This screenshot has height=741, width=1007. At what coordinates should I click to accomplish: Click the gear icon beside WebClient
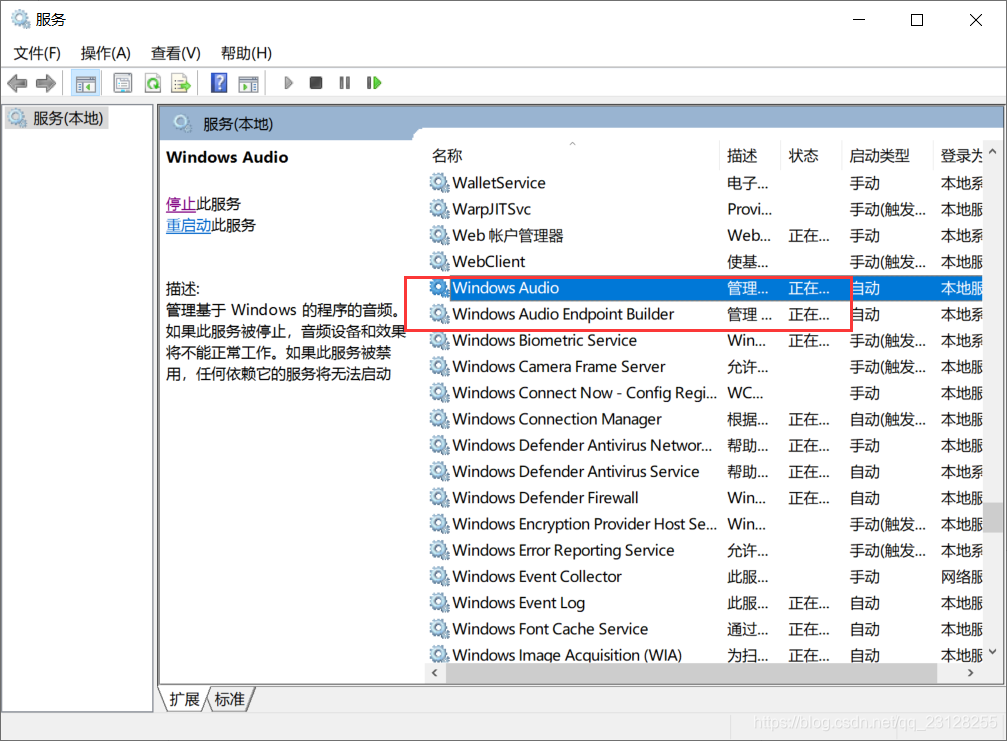click(439, 261)
